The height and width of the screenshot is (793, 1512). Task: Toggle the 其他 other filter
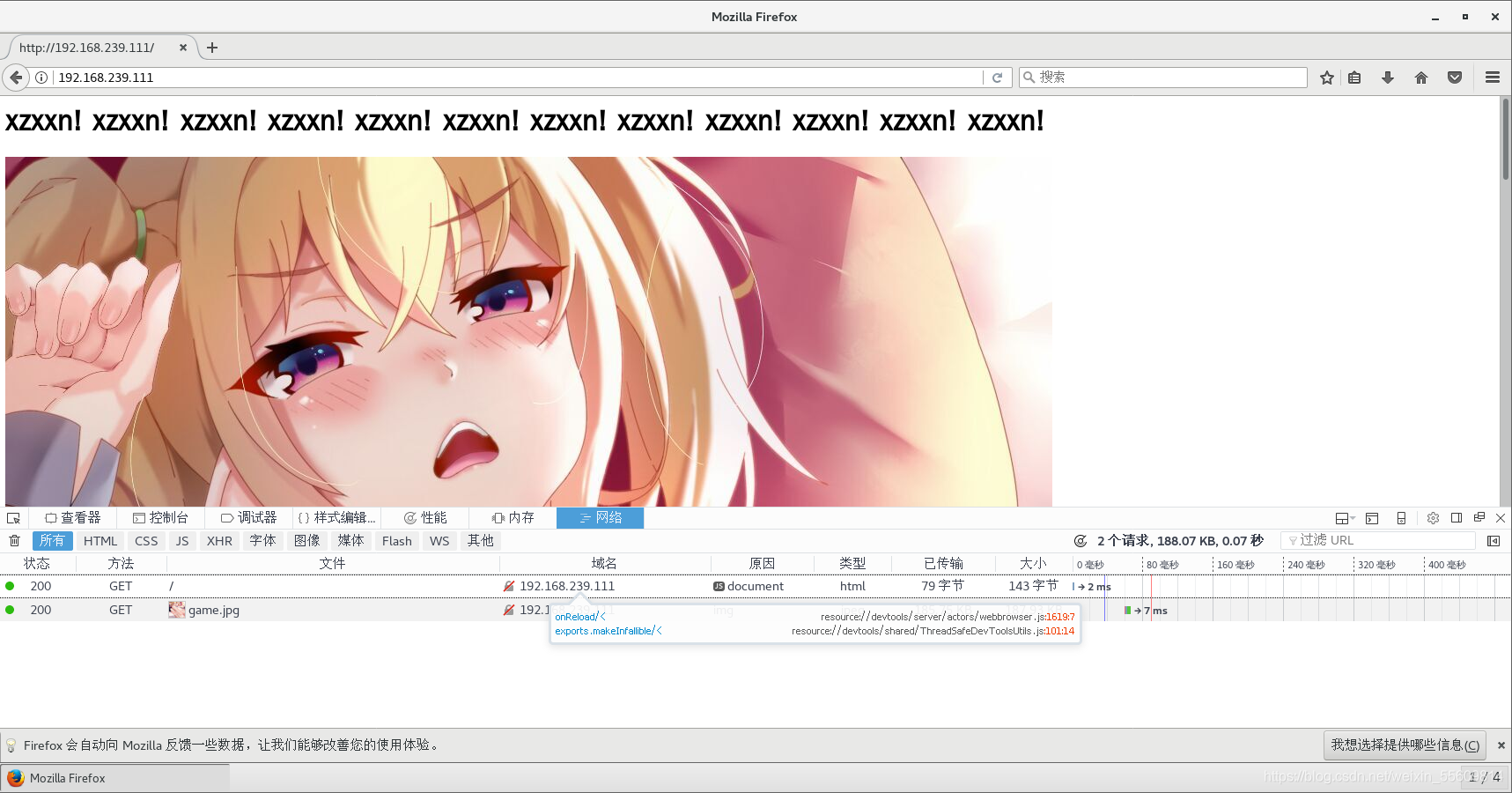coord(481,541)
